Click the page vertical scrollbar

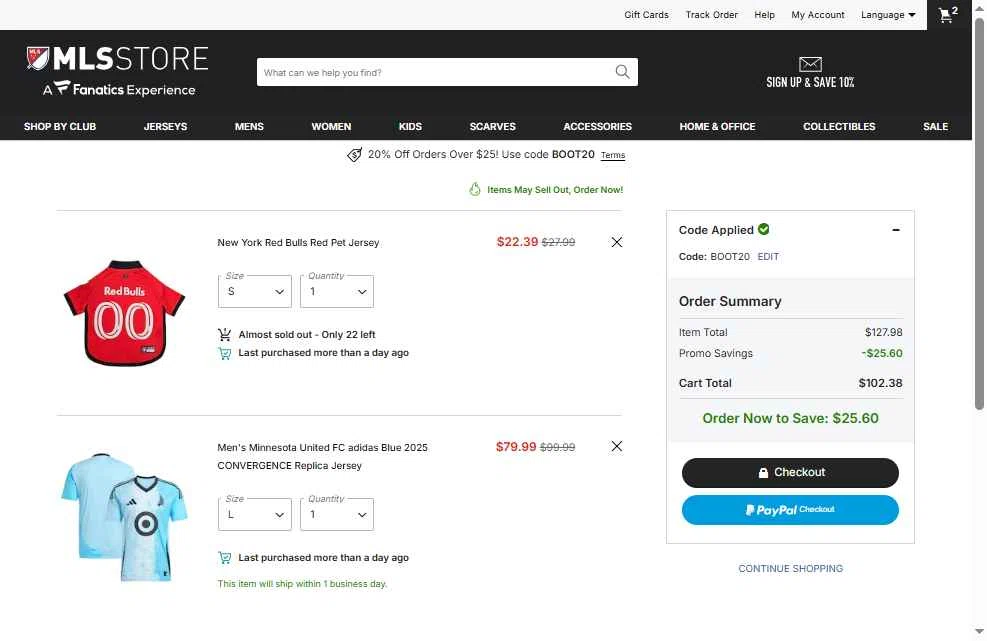click(x=979, y=214)
